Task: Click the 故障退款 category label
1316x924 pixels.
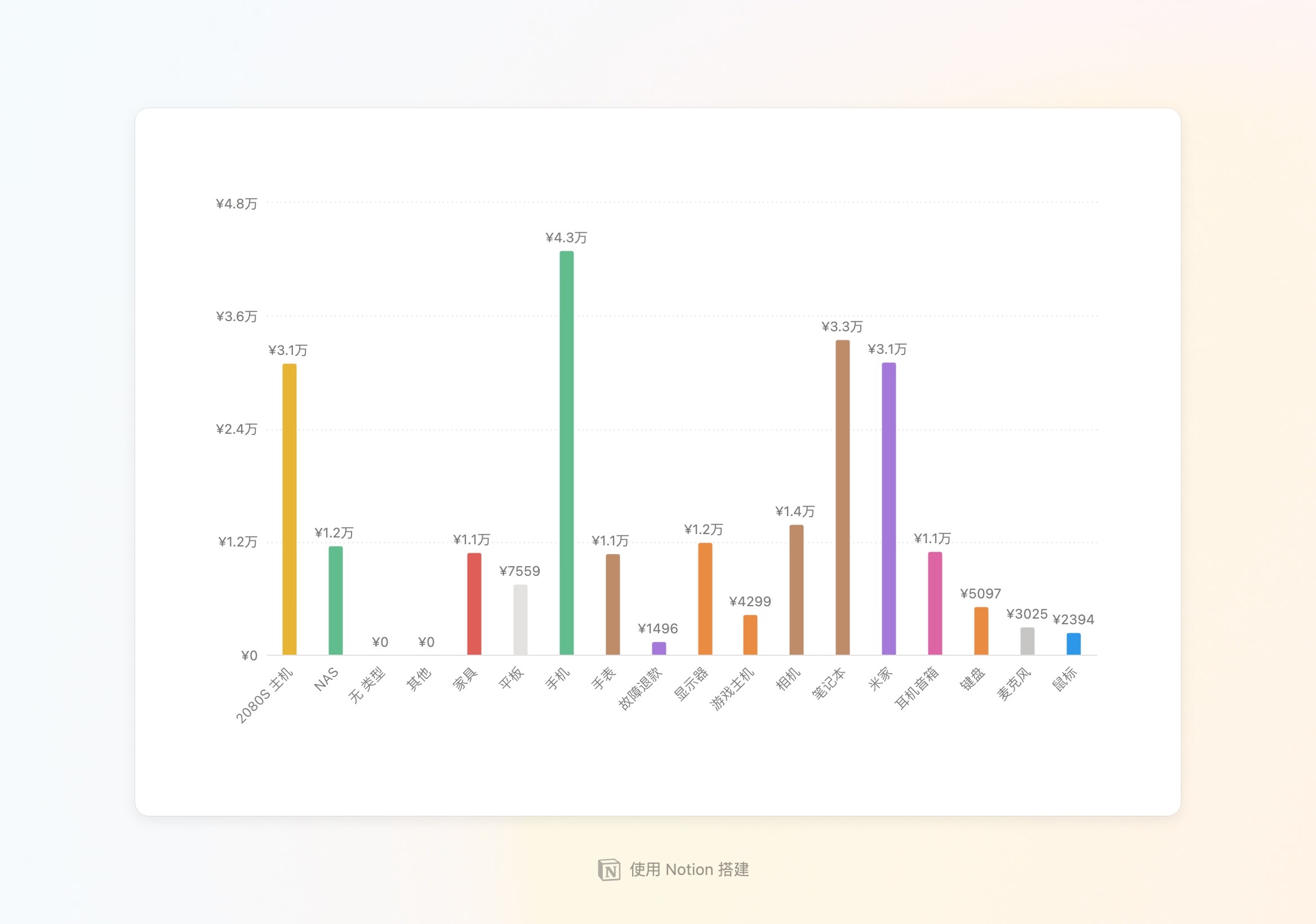Action: [x=641, y=688]
